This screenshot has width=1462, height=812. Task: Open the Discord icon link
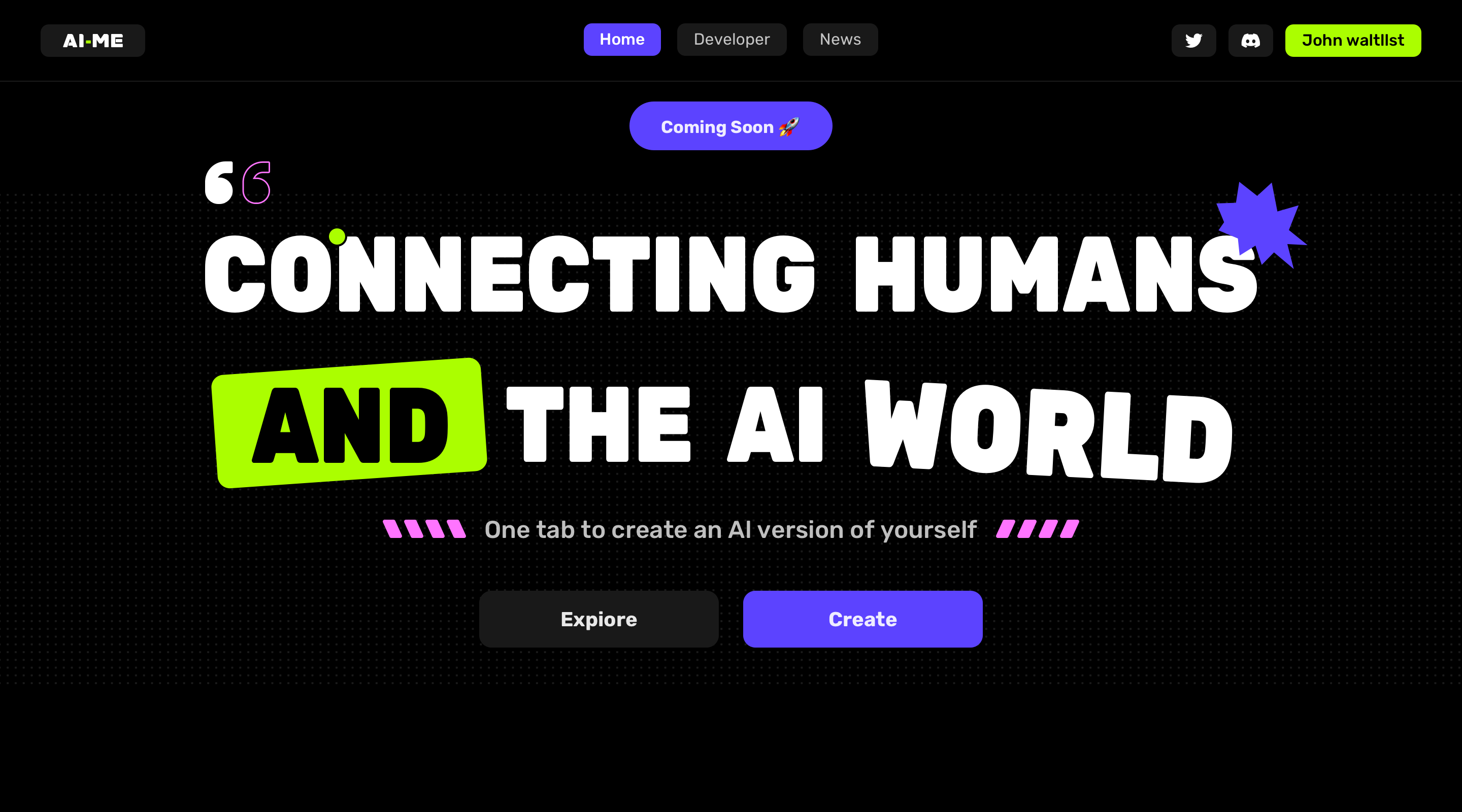click(1248, 40)
